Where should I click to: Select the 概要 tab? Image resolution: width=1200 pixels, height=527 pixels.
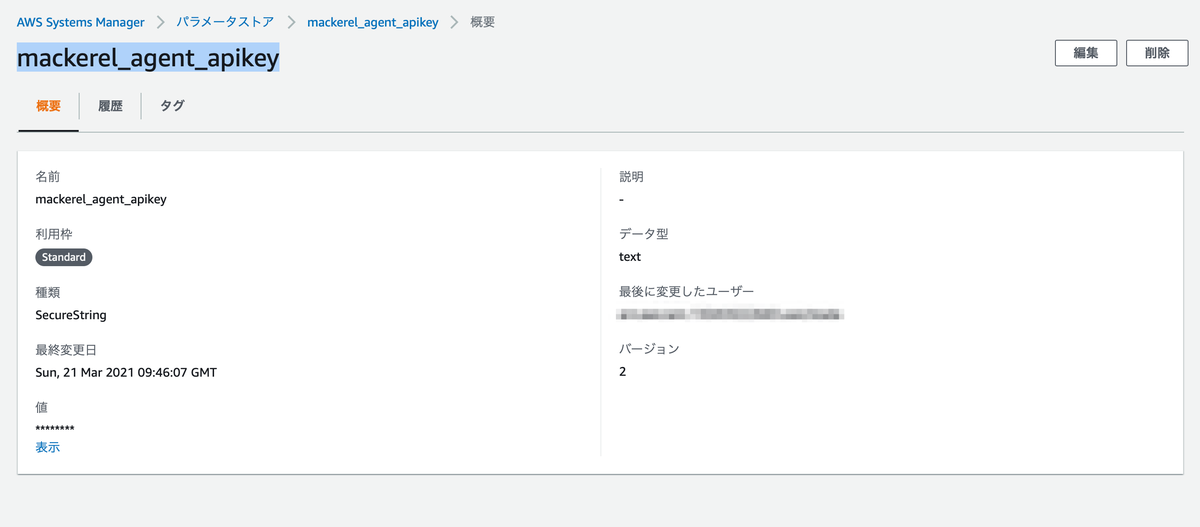click(48, 106)
